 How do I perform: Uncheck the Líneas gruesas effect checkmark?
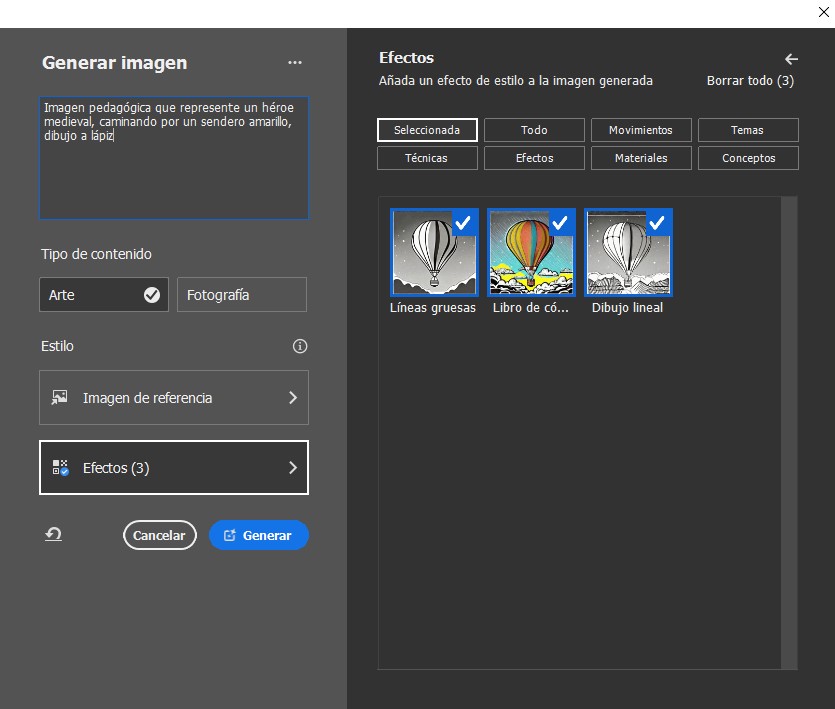point(463,224)
